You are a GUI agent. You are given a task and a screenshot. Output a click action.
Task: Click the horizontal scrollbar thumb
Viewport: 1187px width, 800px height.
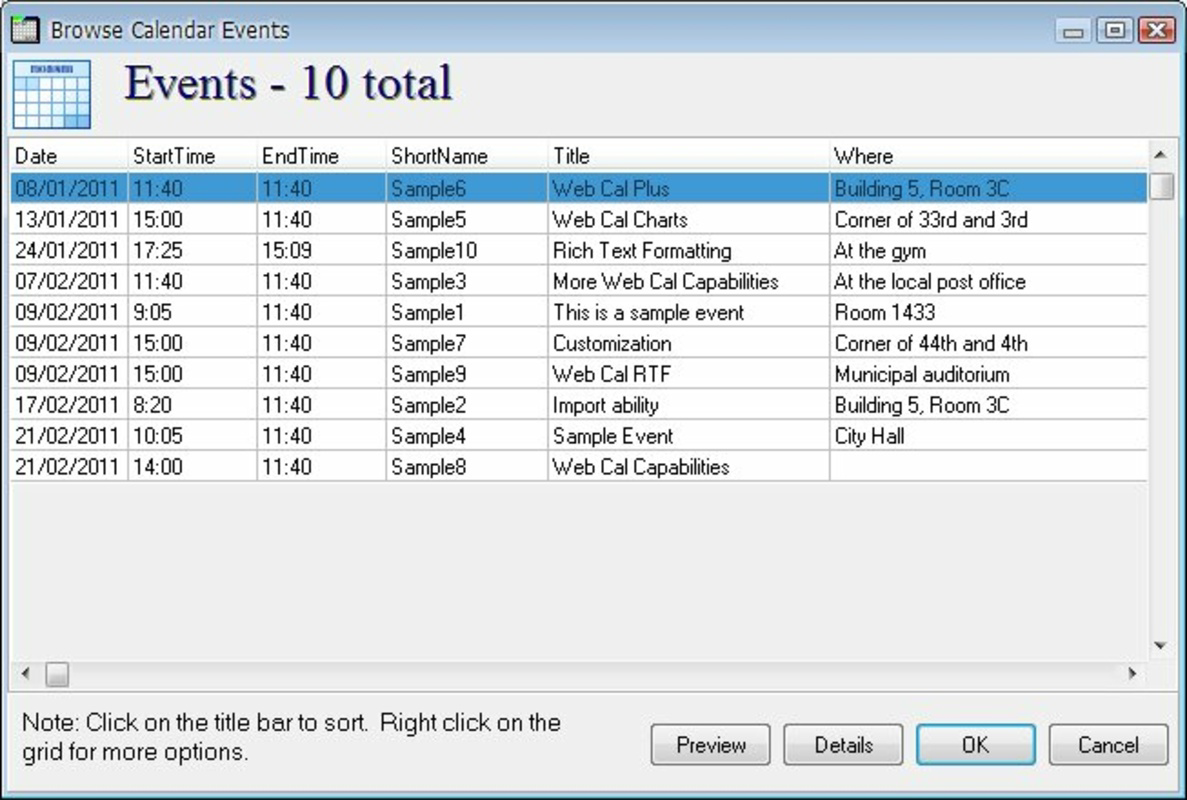(57, 674)
